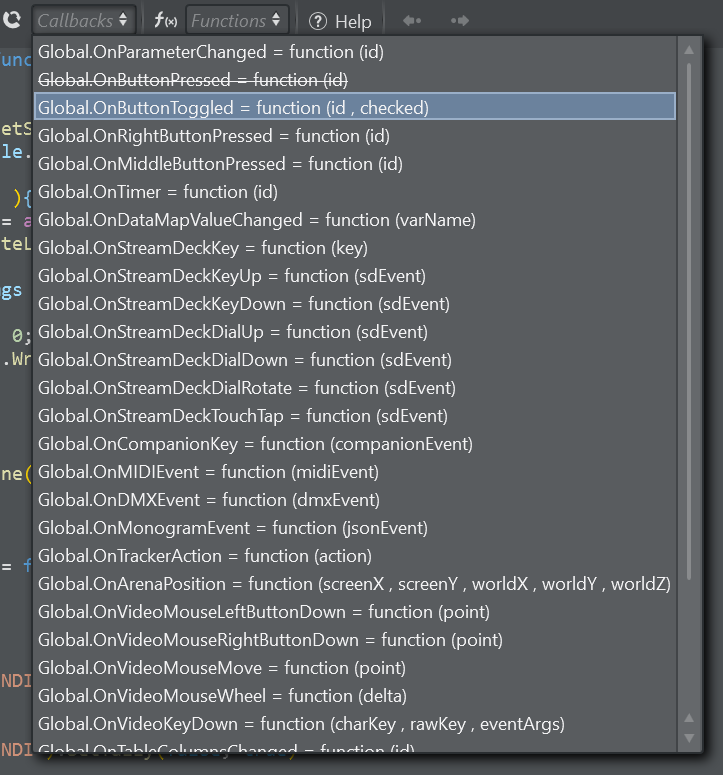Insert the Global.OnStreamDeckDialRotate callback
This screenshot has width=723, height=775.
[247, 387]
